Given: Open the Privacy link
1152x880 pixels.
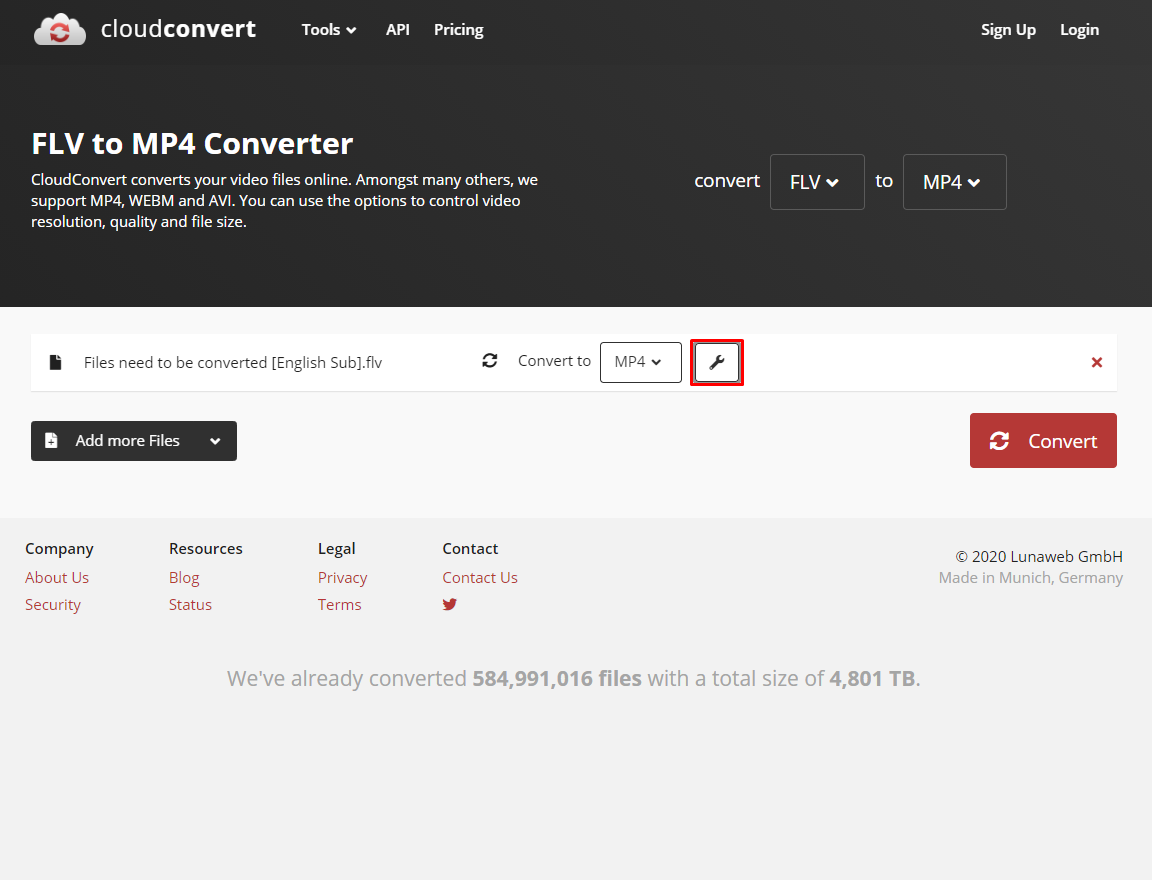Looking at the screenshot, I should click(342, 578).
